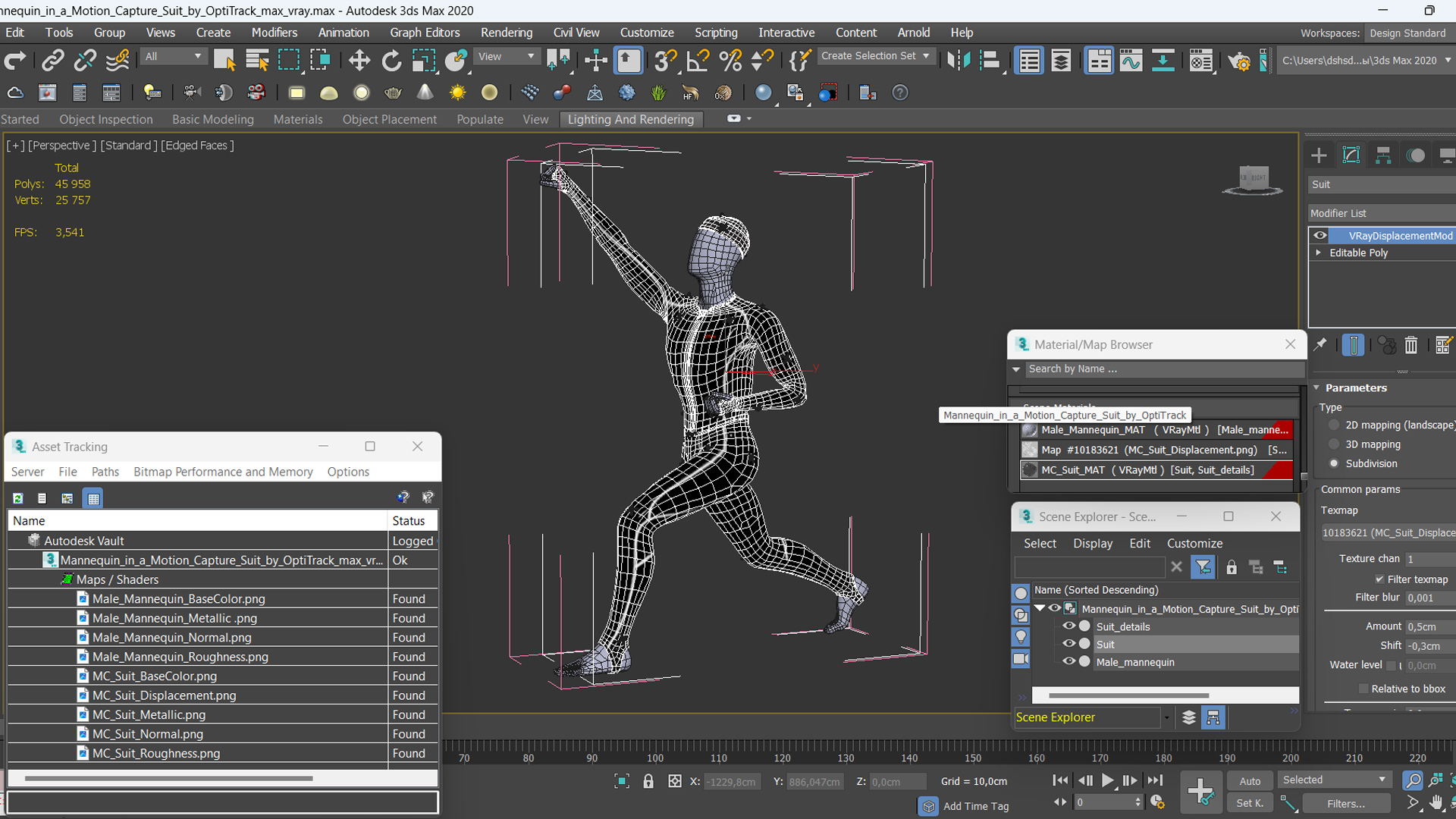Open View reference coordinate dropdown
Screen dimensions: 1456x819
click(x=506, y=56)
